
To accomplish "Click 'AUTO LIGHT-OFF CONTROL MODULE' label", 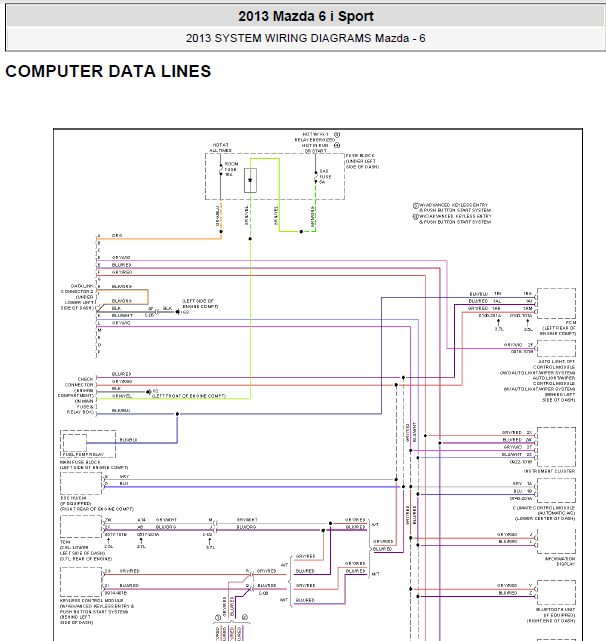I will point(554,367).
